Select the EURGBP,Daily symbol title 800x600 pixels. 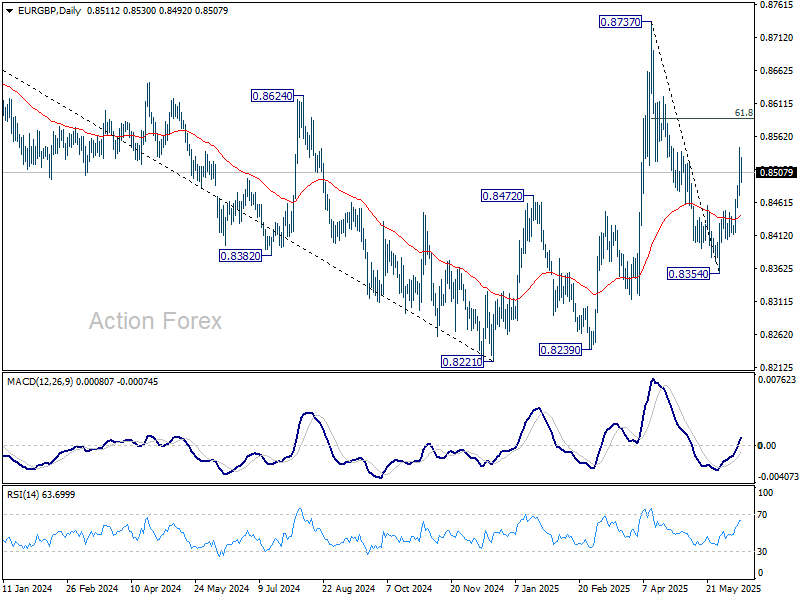(x=49, y=11)
